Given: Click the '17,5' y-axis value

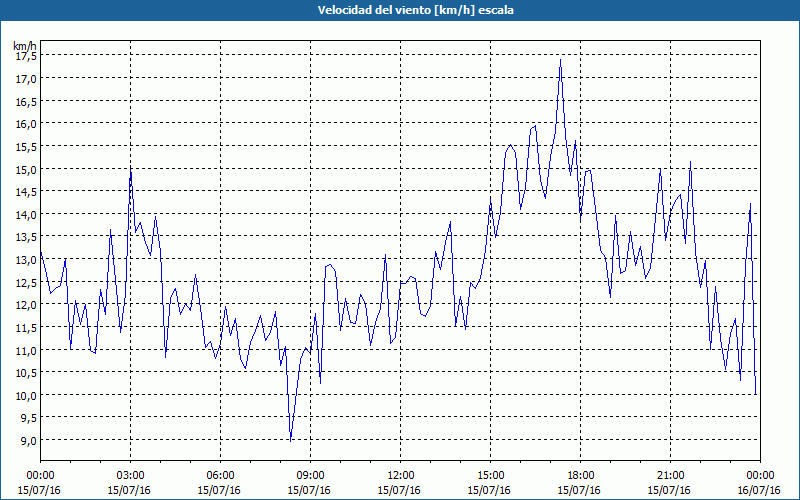Looking at the screenshot, I should [26, 56].
